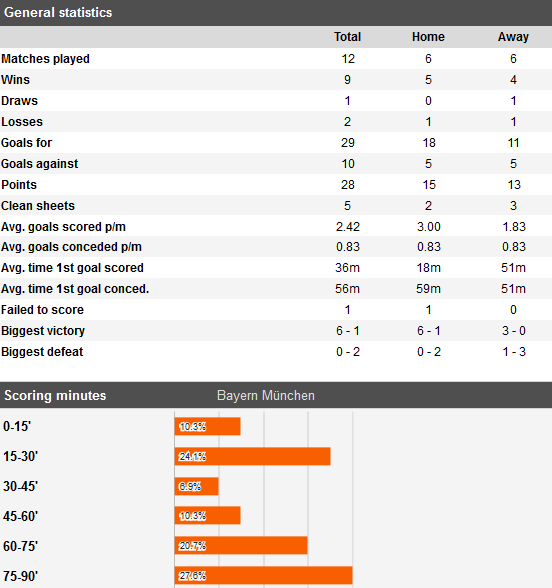Viewport: 552px width, 588px height.
Task: Click the 0-15' orange bar
Action: pos(207,426)
